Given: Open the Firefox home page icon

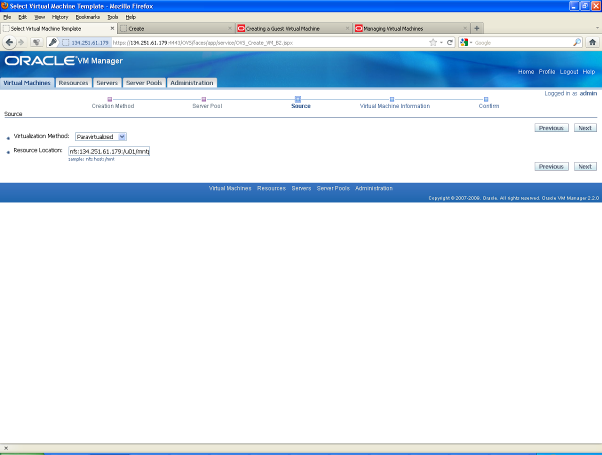Looking at the screenshot, I should [x=592, y=43].
